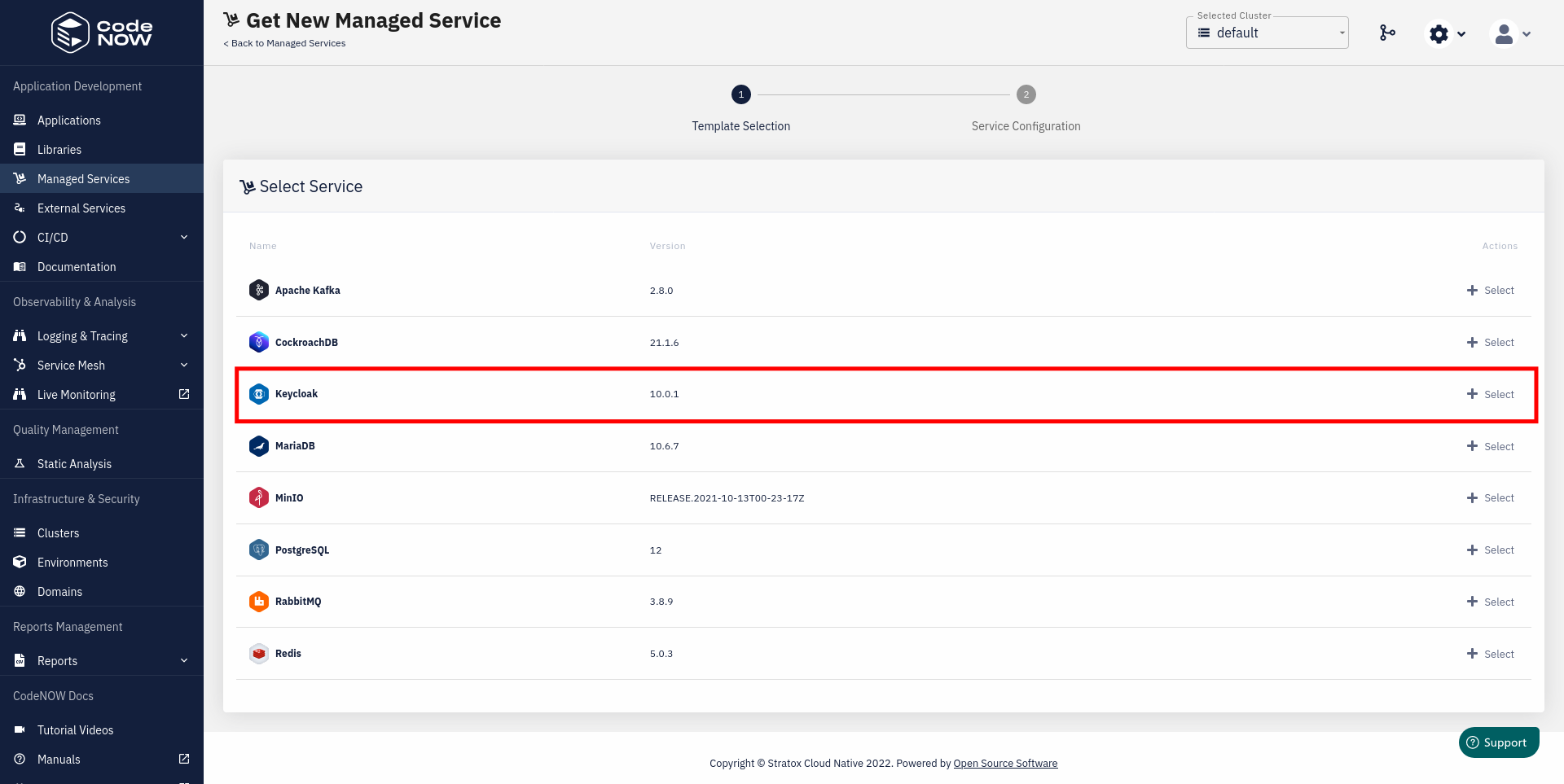Click the Keycloak version 10.0.1
The height and width of the screenshot is (784, 1564).
[x=665, y=394]
